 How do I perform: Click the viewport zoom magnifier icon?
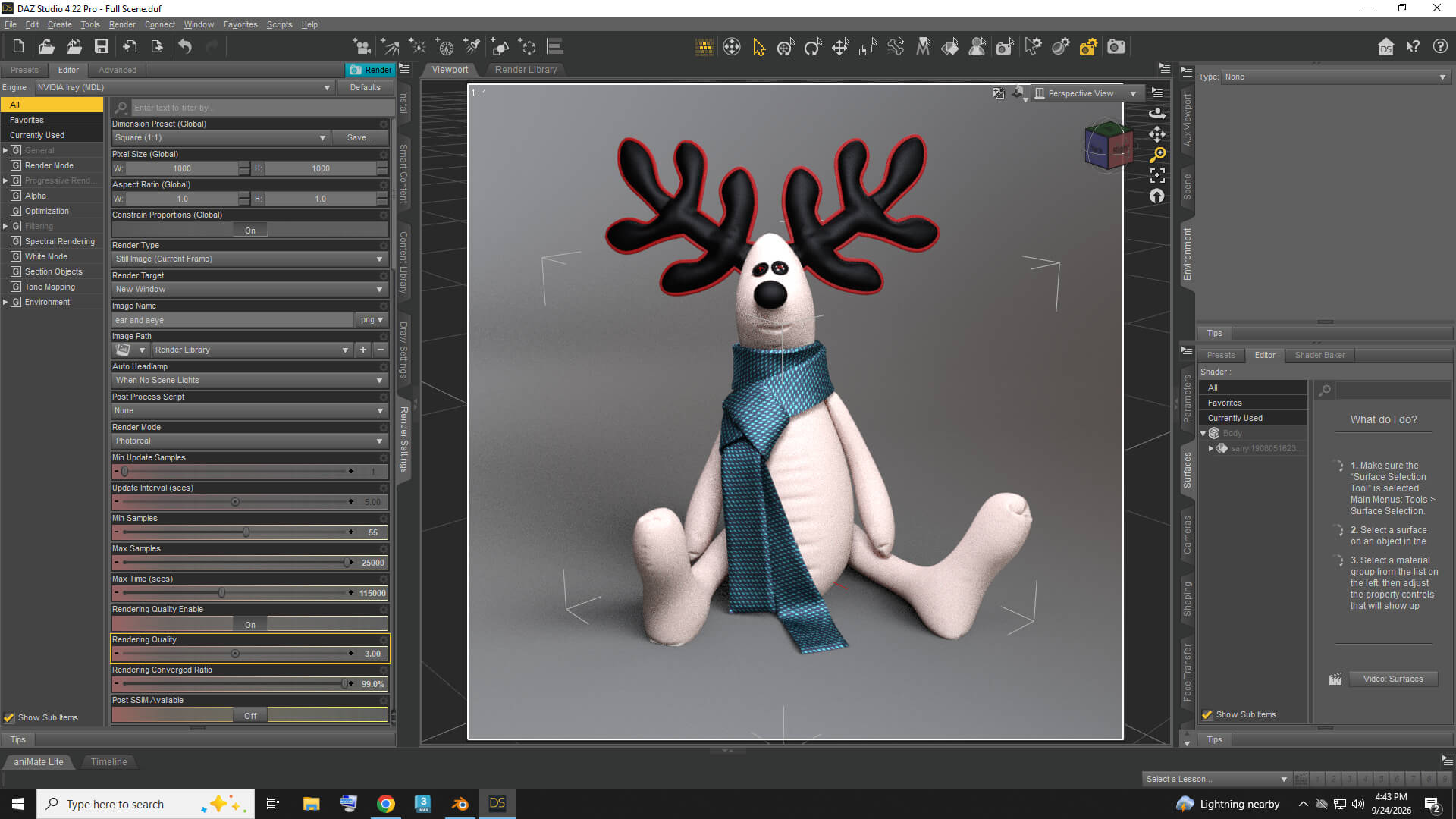[x=1157, y=155]
